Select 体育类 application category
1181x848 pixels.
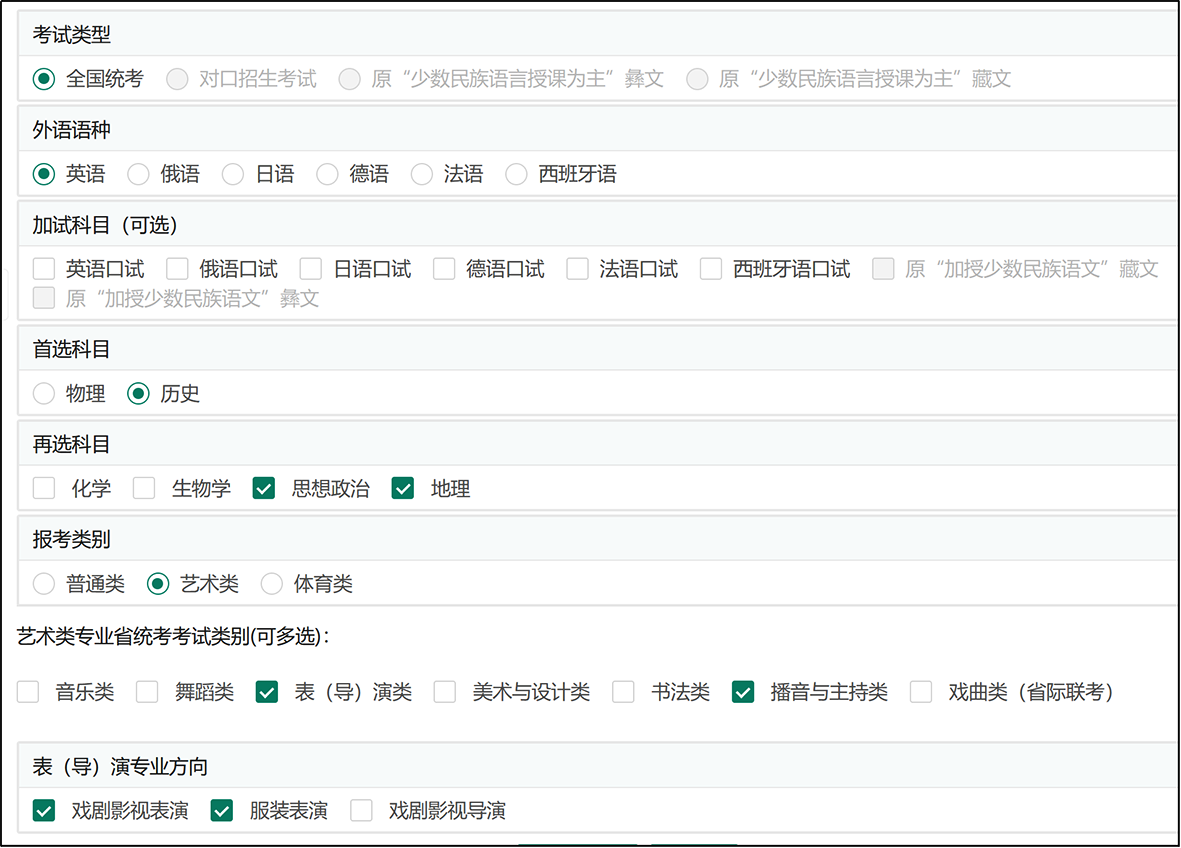(271, 584)
